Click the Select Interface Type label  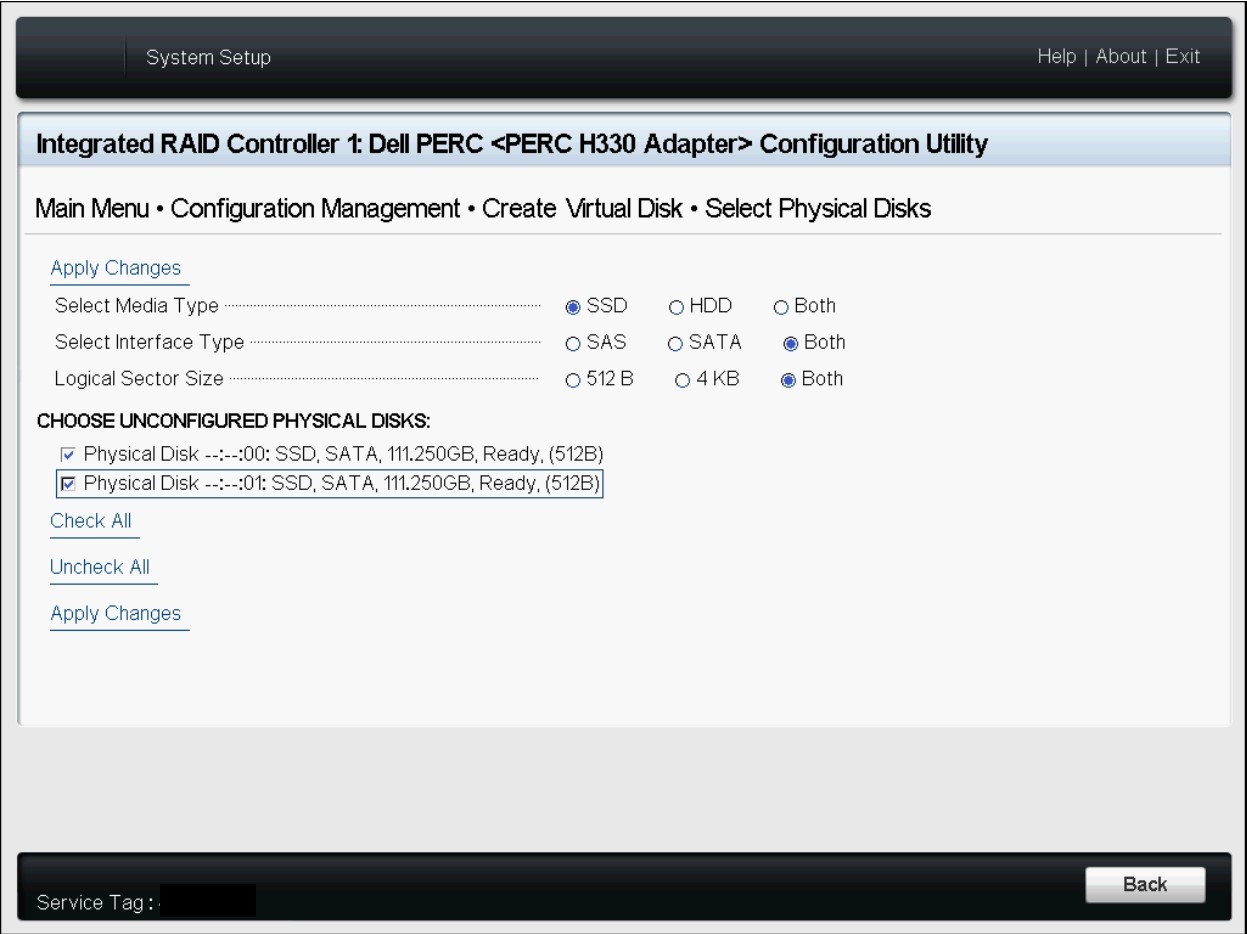pos(149,343)
